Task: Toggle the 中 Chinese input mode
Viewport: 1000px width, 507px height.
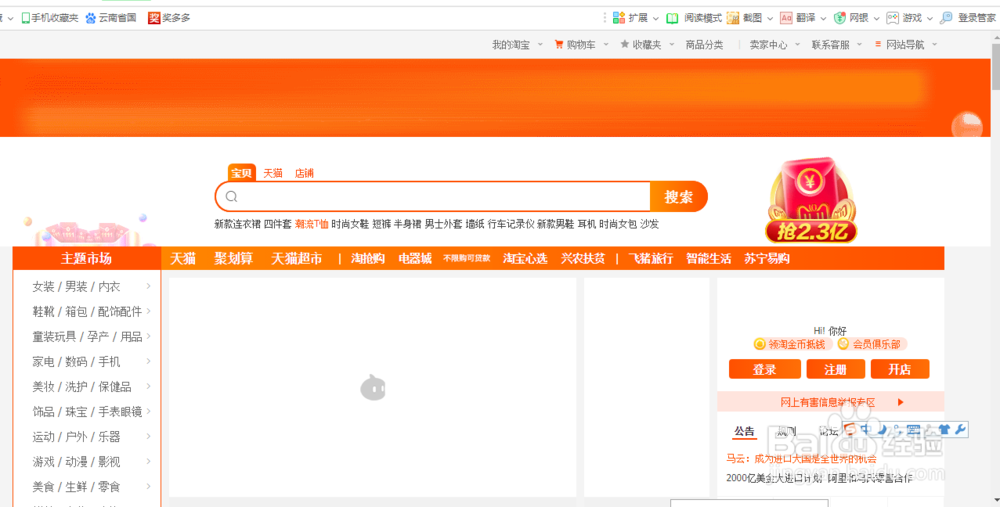Action: (865, 429)
